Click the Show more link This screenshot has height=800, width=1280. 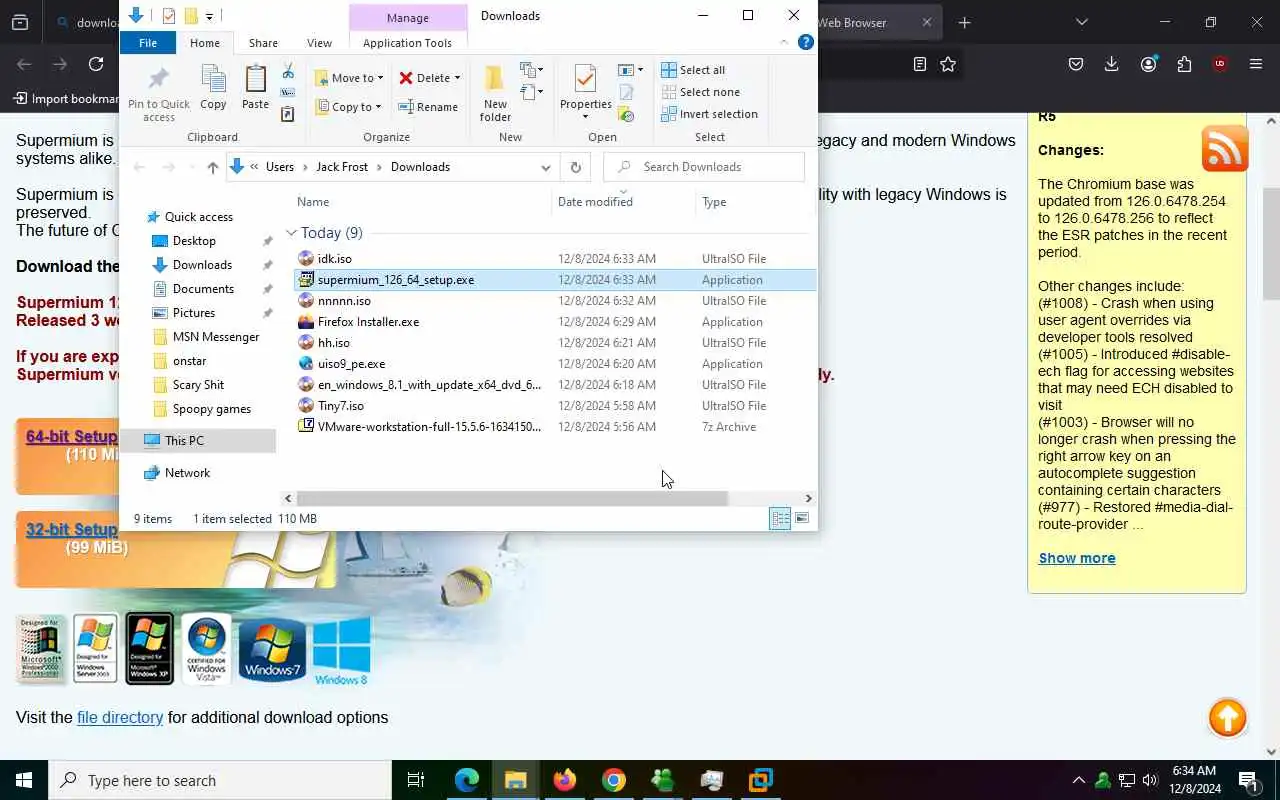1077,558
